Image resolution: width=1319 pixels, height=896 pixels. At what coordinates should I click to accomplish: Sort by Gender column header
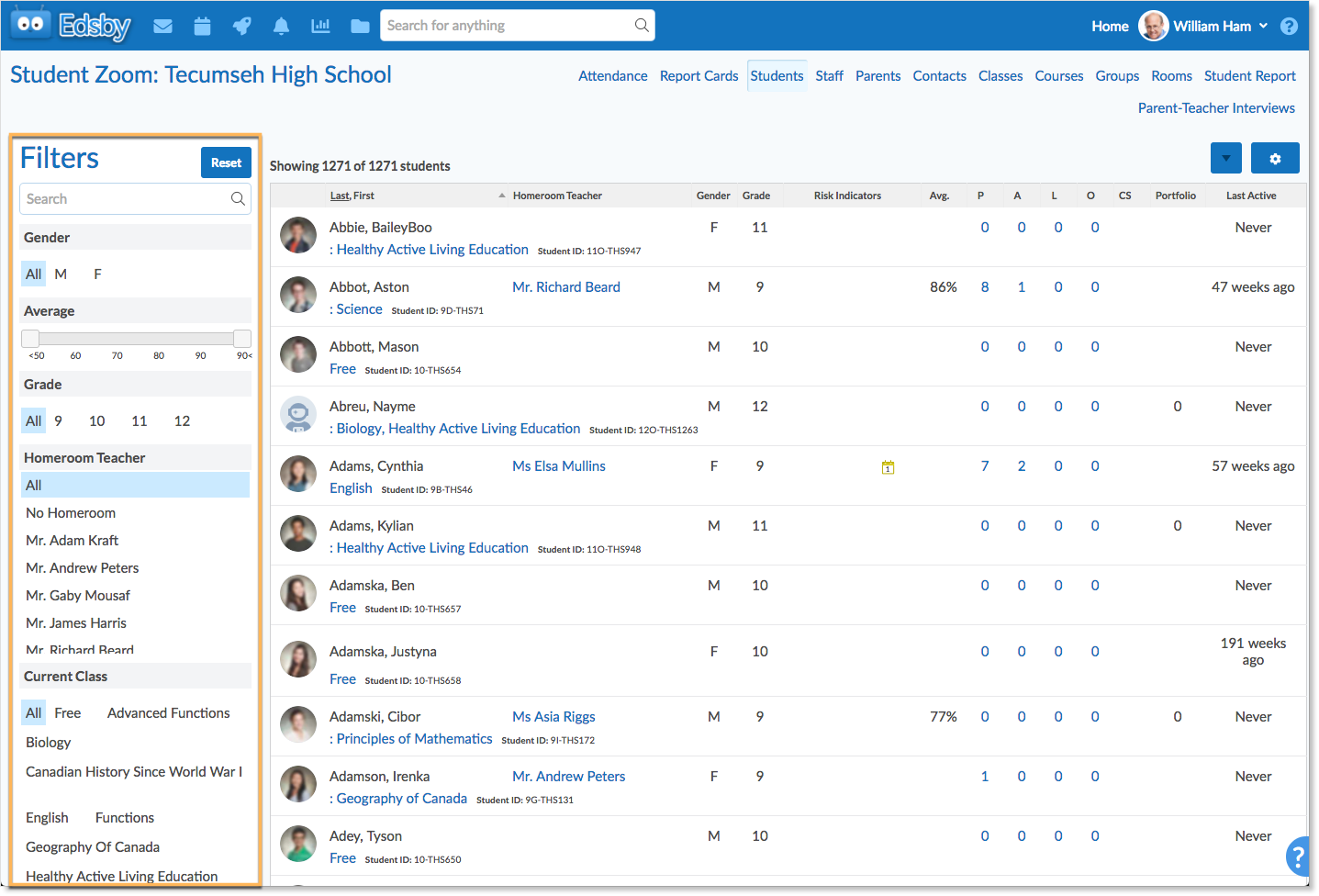(x=713, y=196)
